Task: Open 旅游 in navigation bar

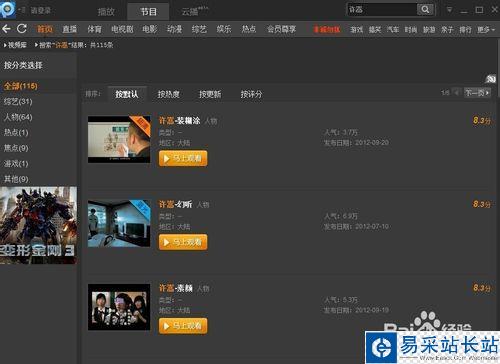Action: coord(429,30)
